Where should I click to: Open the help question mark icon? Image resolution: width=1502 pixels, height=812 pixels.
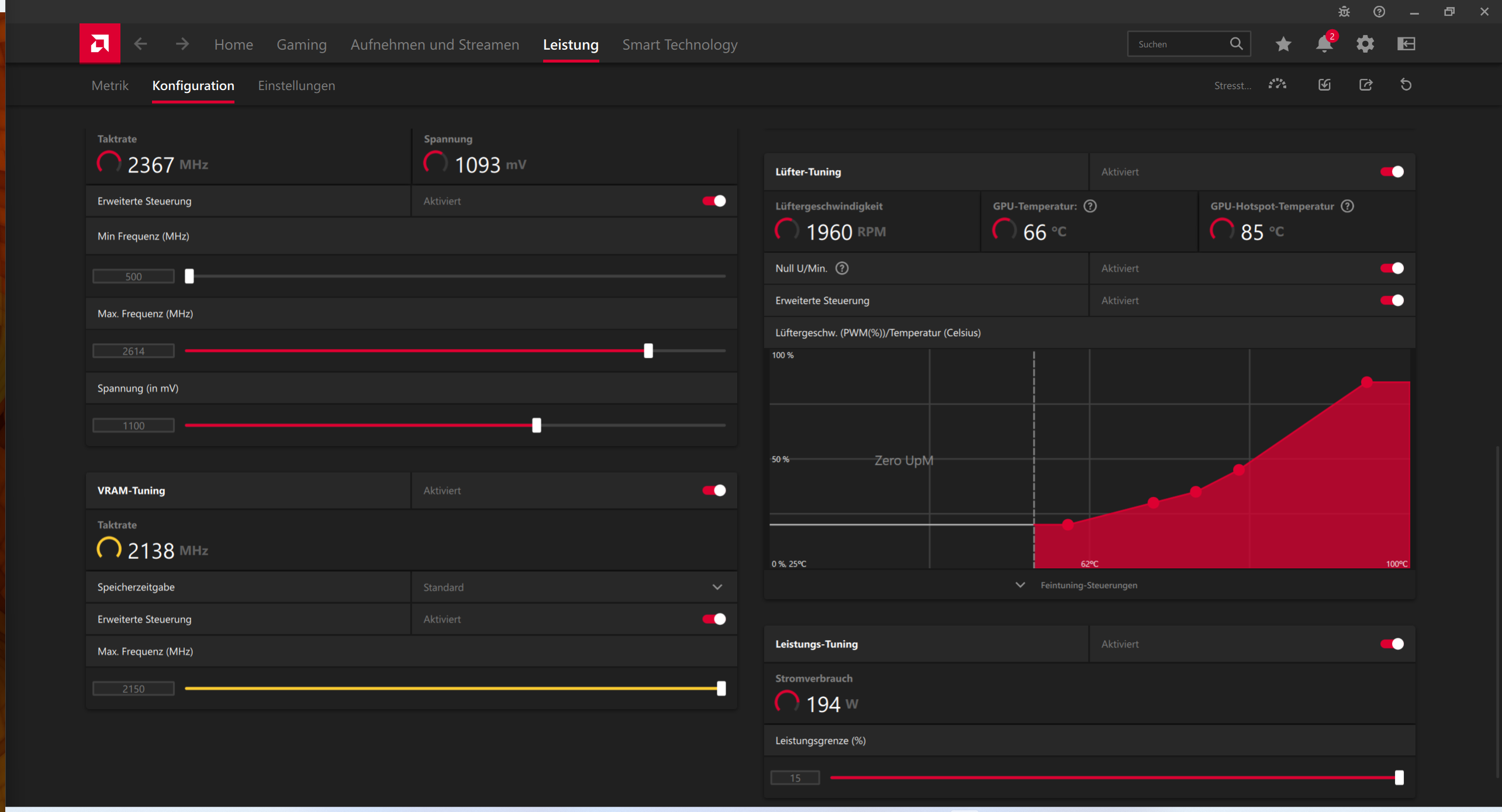(x=1379, y=12)
